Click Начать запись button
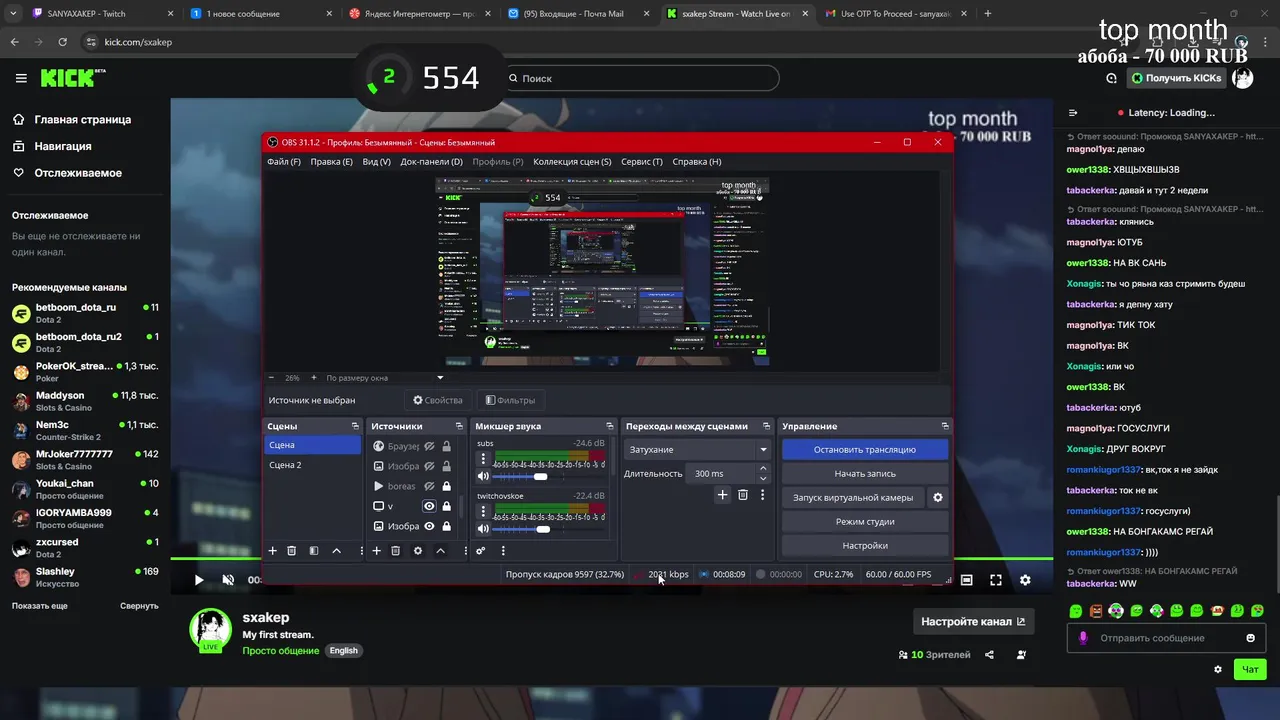Screen dimensions: 1280x720 click(865, 473)
